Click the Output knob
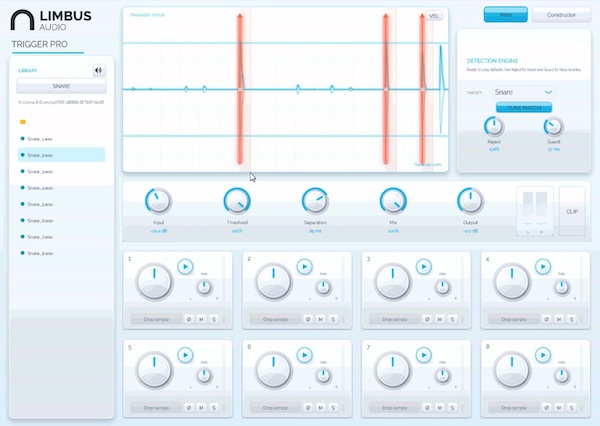Image resolution: width=600 pixels, height=426 pixels. pyautogui.click(x=471, y=201)
